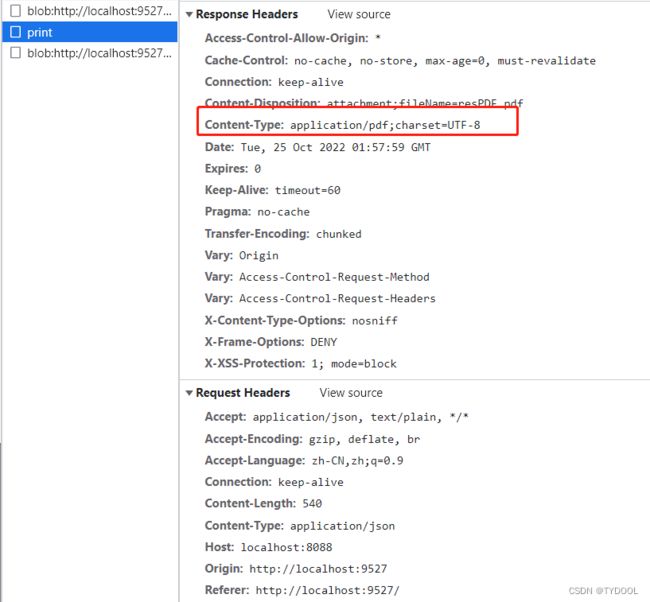Screen dimensions: 650x602
Task: Collapse the Request Headers section
Action: [x=189, y=393]
